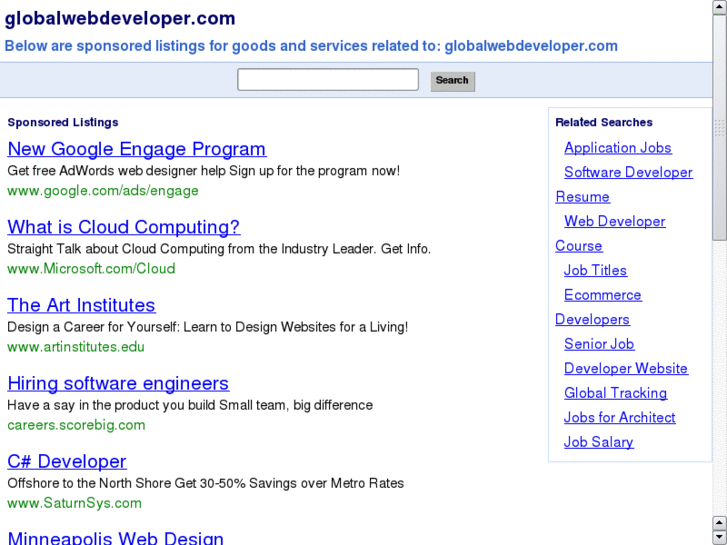Click the 'Straight Talk about Cloud Computing' description

point(219,249)
